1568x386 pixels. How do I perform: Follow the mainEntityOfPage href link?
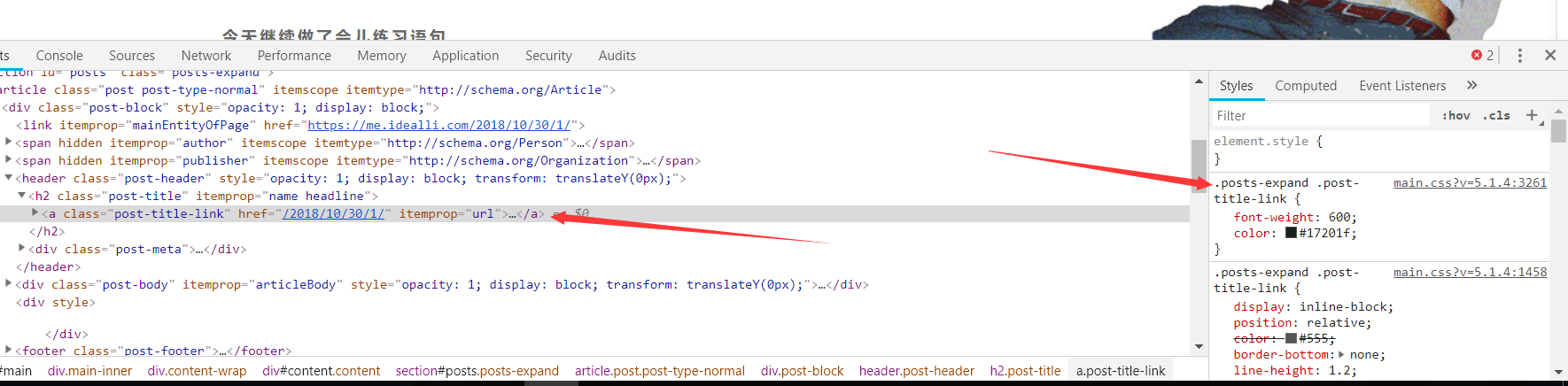coord(439,125)
